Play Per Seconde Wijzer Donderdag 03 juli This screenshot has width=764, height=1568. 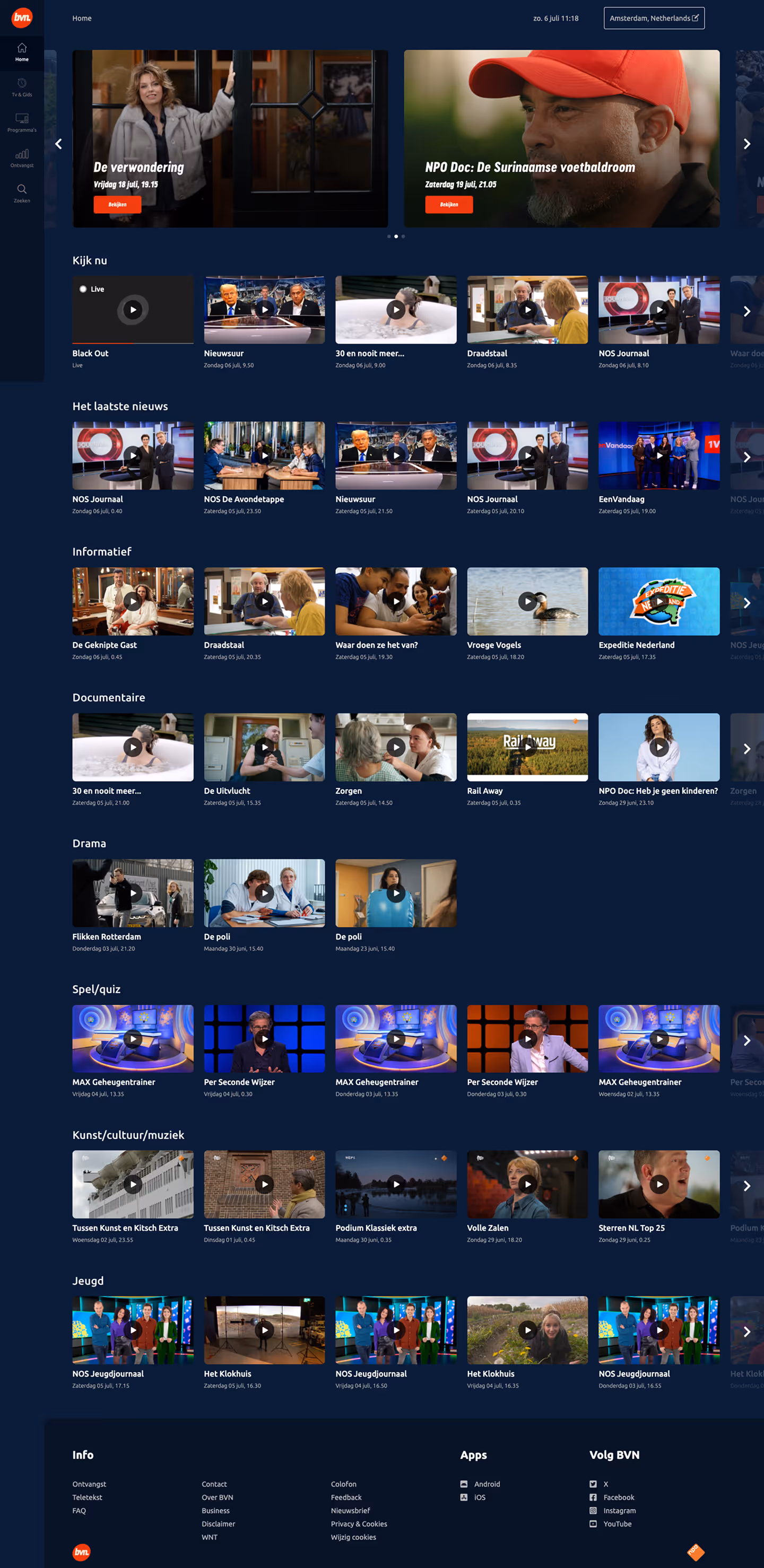pyautogui.click(x=527, y=1038)
